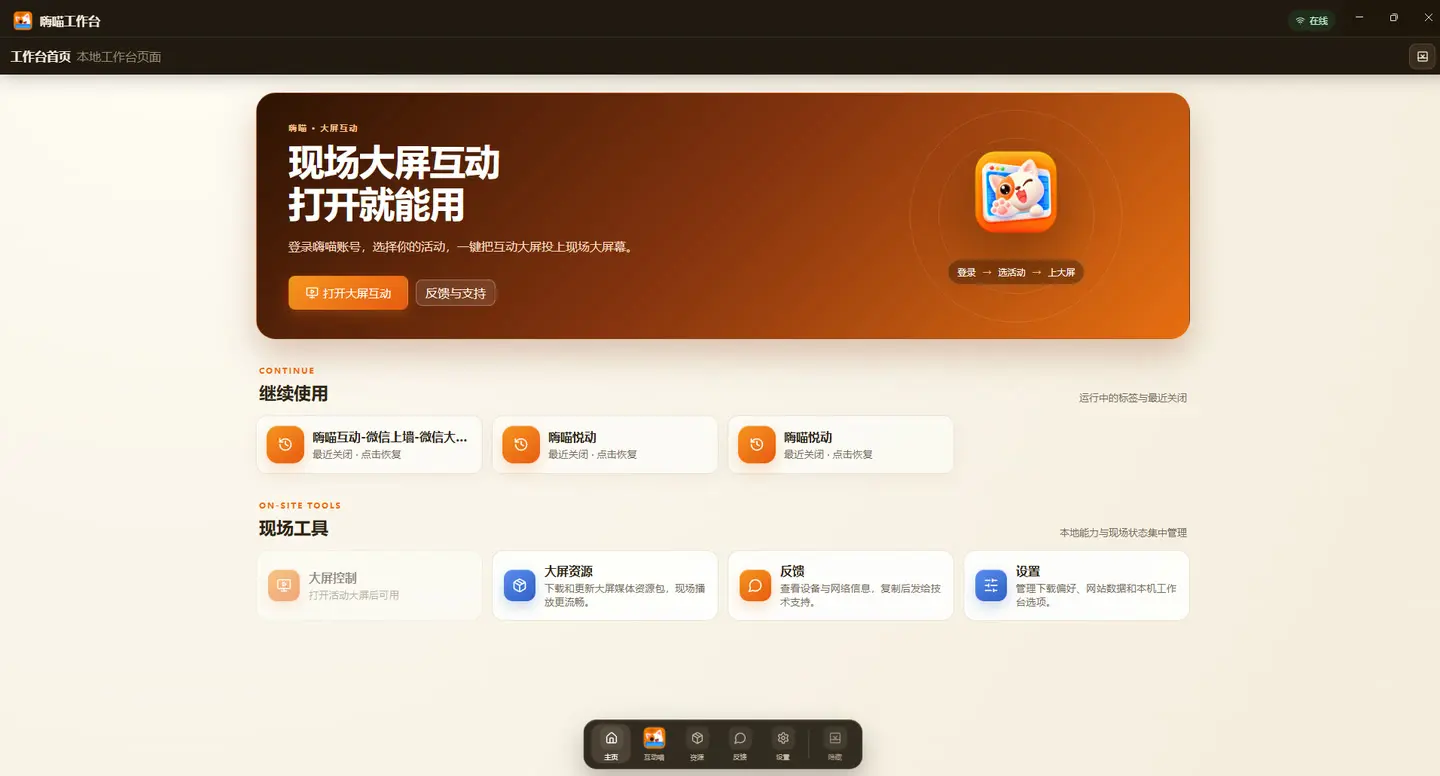Open 资源 box icon in the bottom dock
Image resolution: width=1440 pixels, height=776 pixels.
point(697,744)
